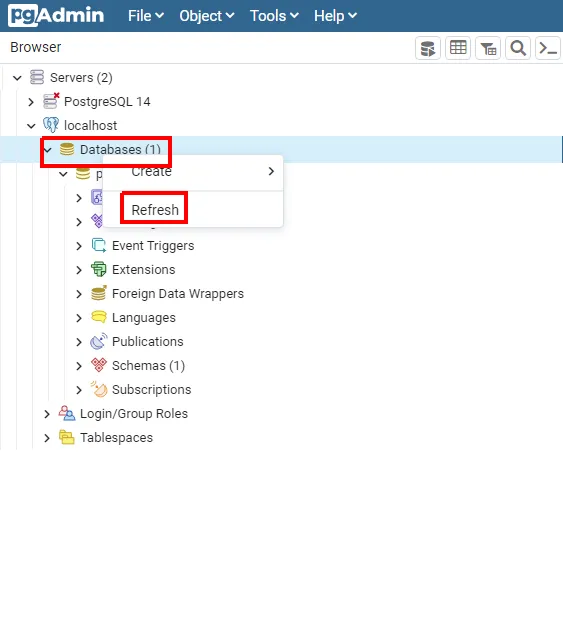Open the File menu
The image size is (563, 619).
(146, 16)
